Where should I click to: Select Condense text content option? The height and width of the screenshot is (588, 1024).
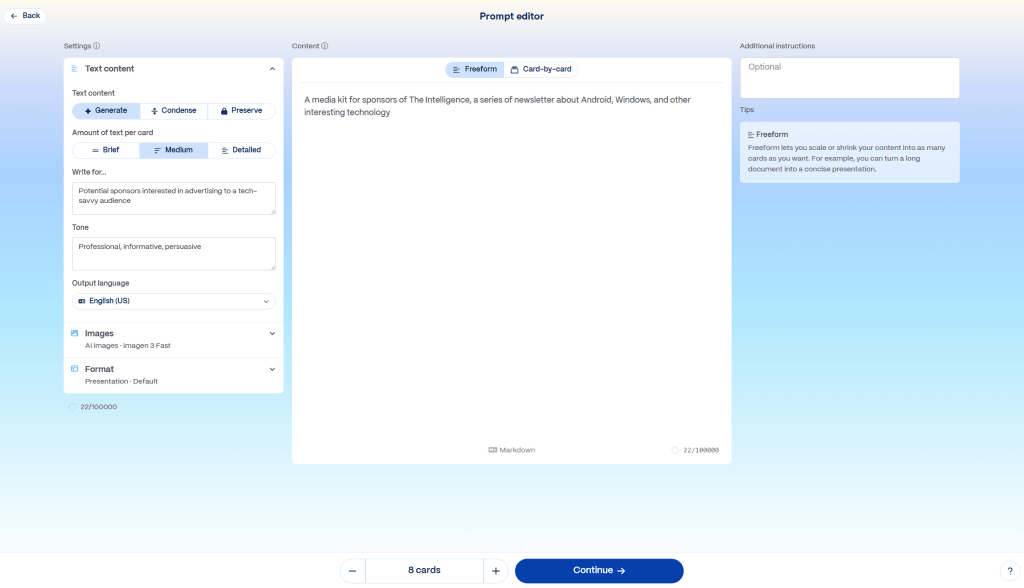click(x=174, y=111)
